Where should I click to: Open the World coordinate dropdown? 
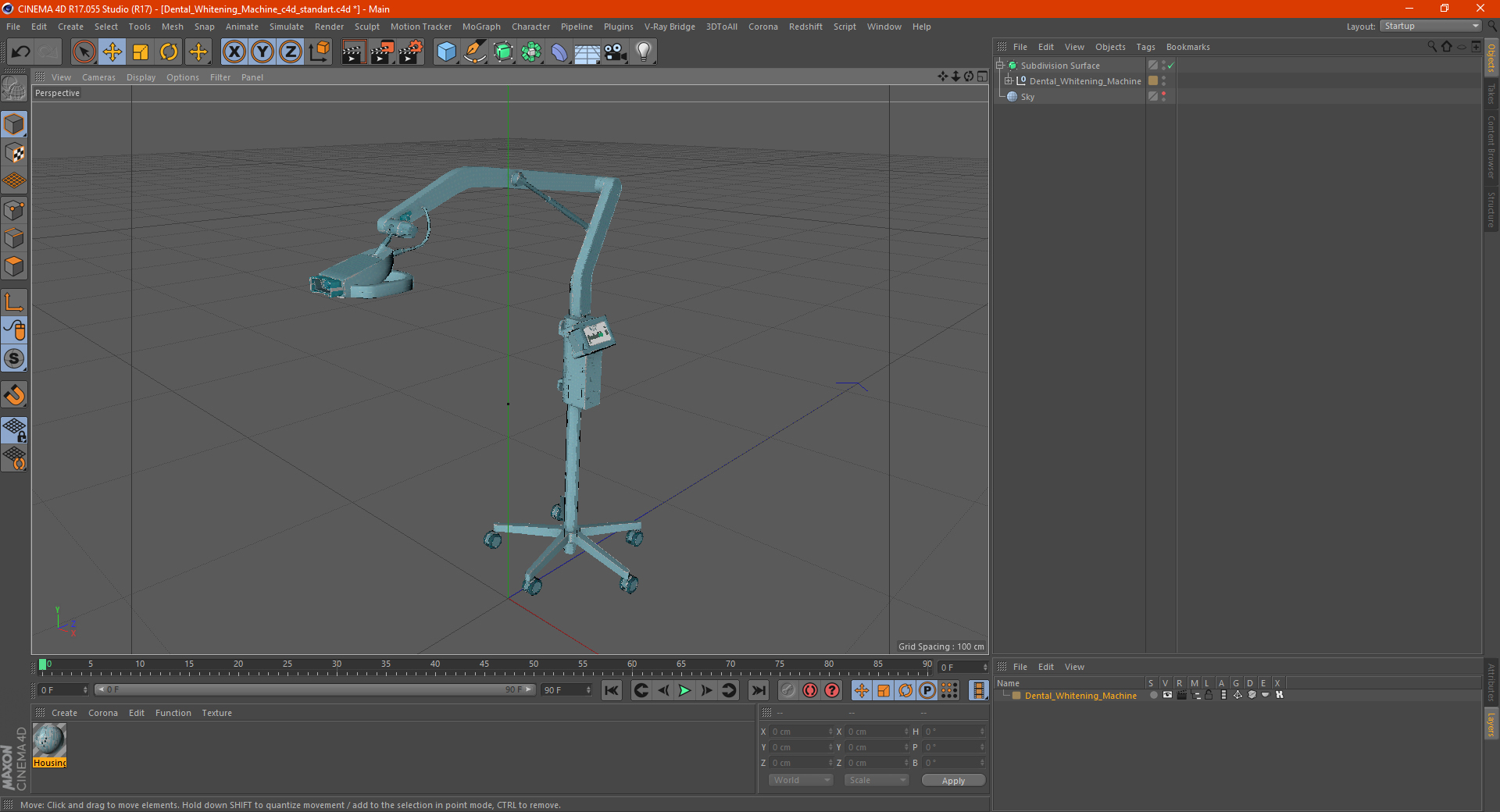(x=801, y=780)
